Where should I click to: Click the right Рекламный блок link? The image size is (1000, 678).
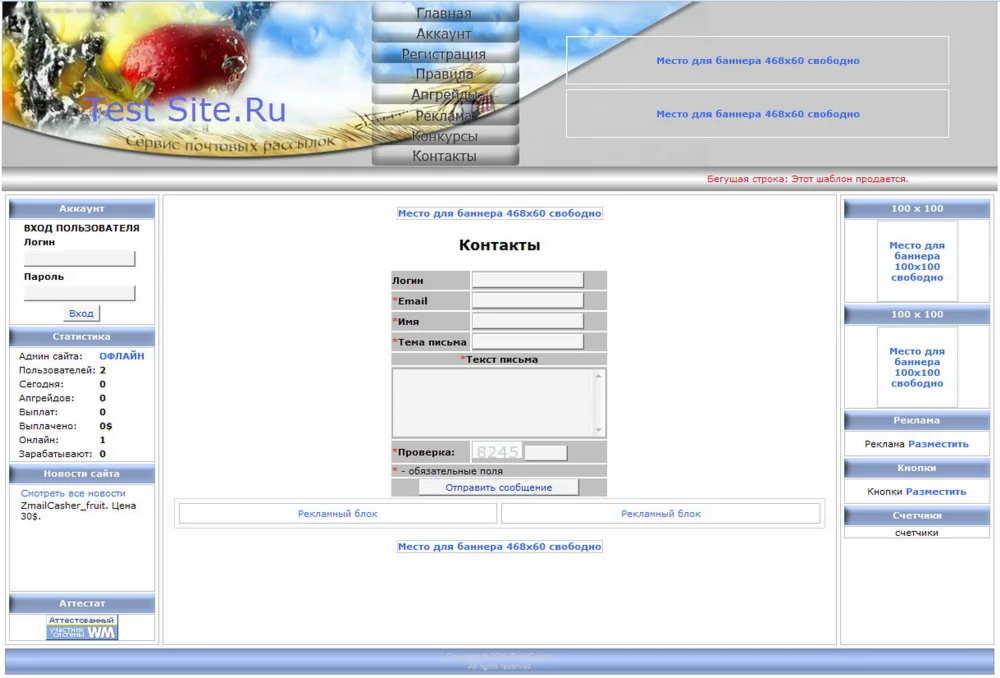(x=661, y=513)
